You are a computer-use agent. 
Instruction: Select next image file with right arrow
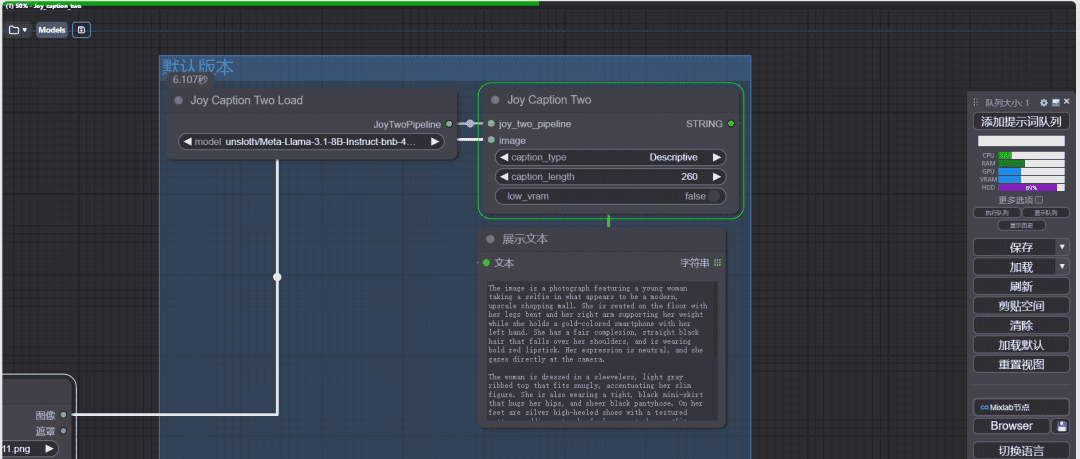point(50,449)
